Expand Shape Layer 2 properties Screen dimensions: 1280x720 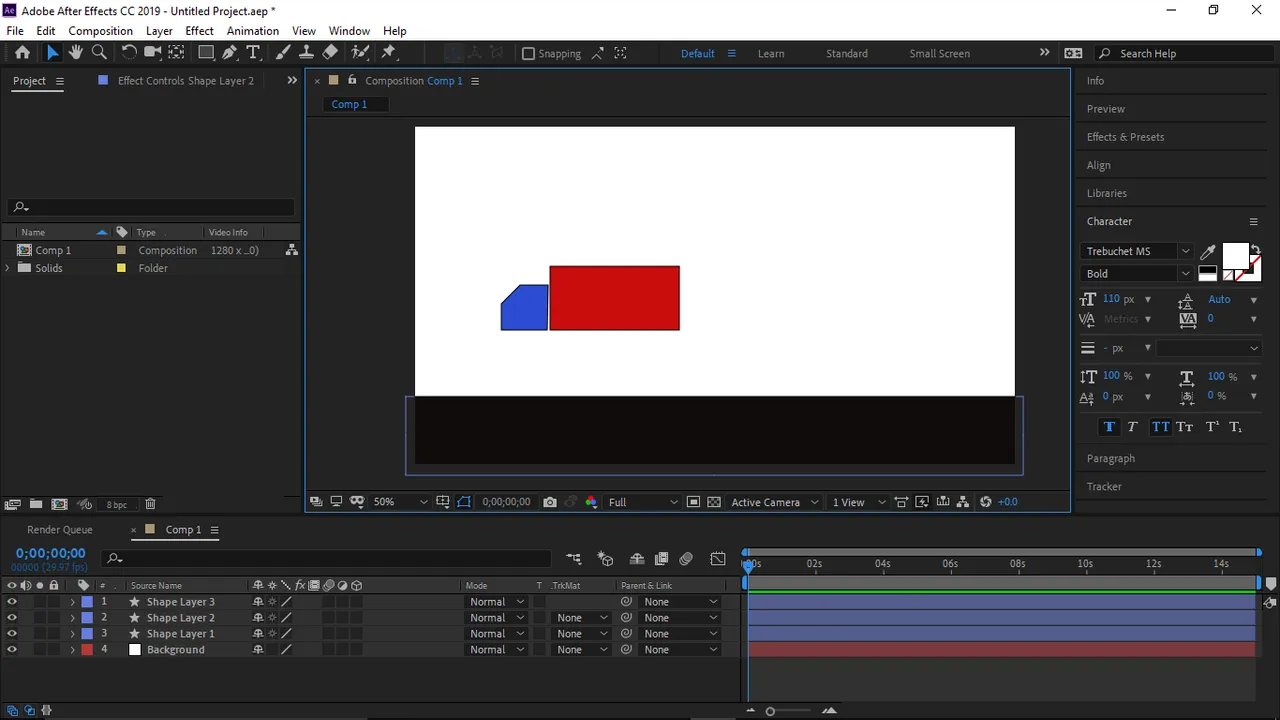point(72,618)
